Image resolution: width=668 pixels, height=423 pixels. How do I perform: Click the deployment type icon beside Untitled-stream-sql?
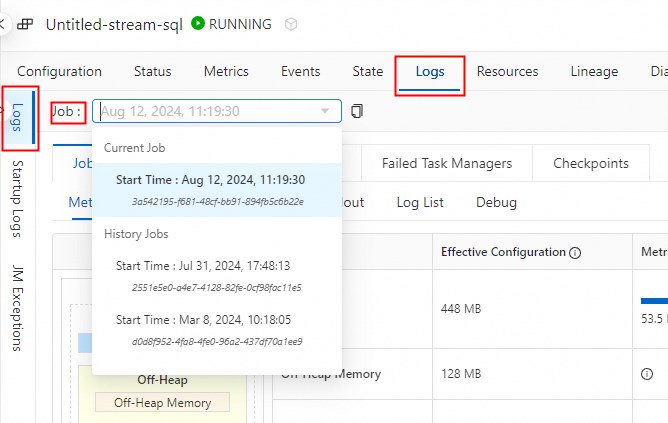point(25,24)
